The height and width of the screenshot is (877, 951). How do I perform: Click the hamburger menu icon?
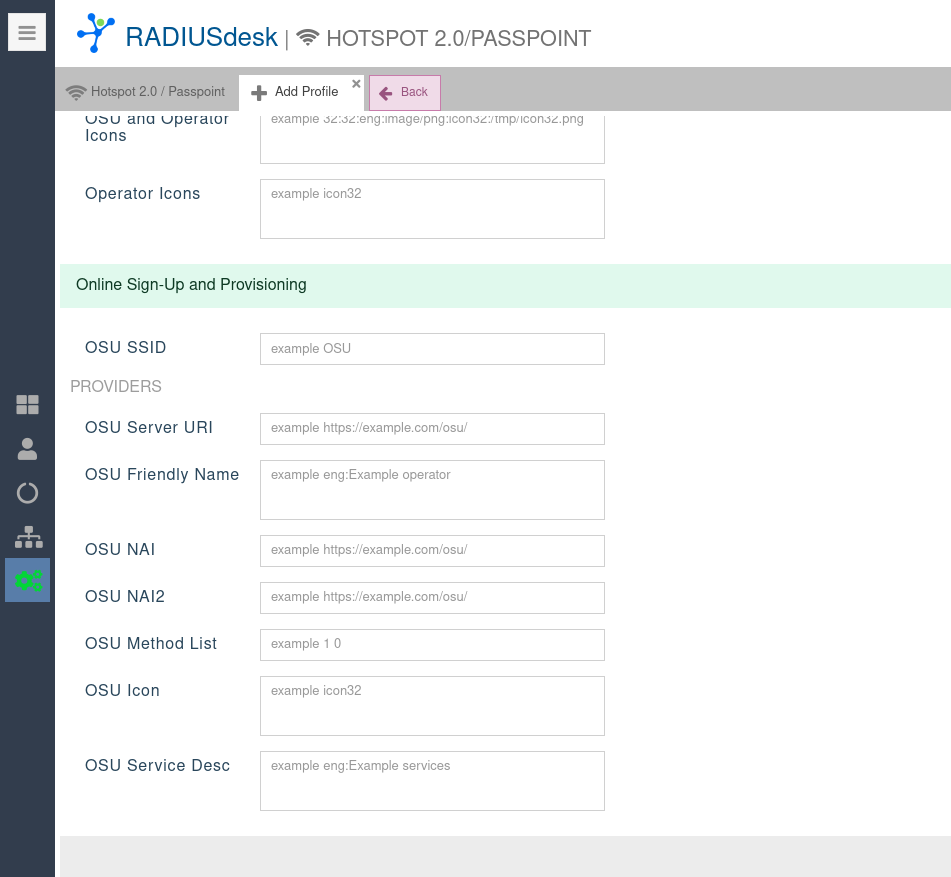tap(27, 33)
